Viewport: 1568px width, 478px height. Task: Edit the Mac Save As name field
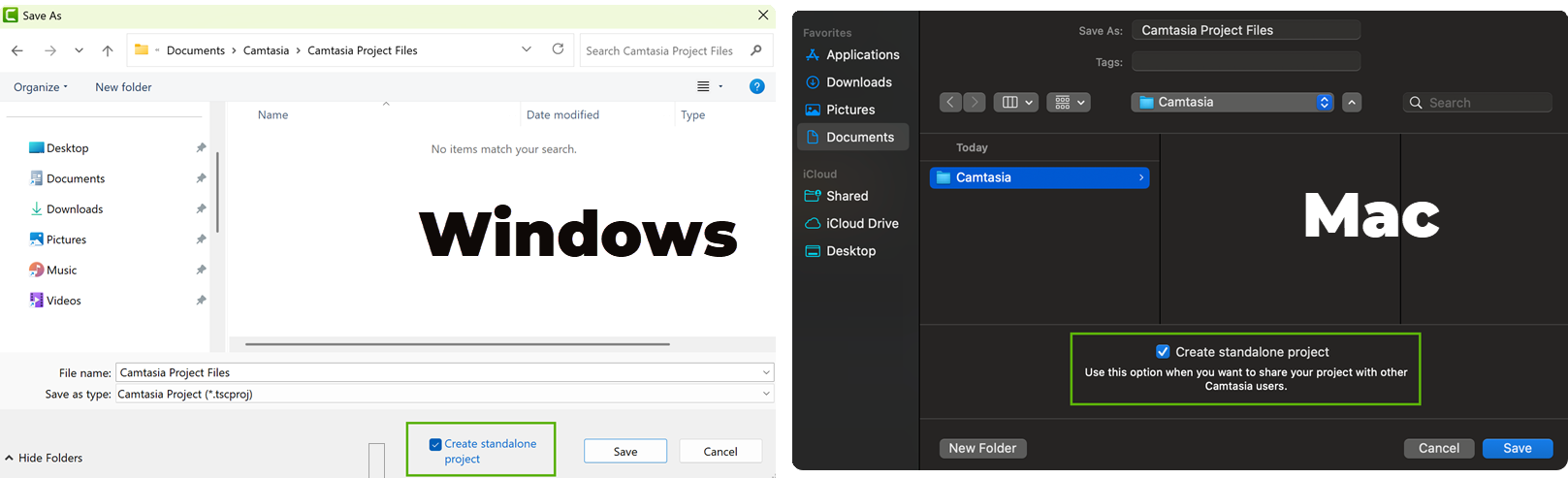1246,30
